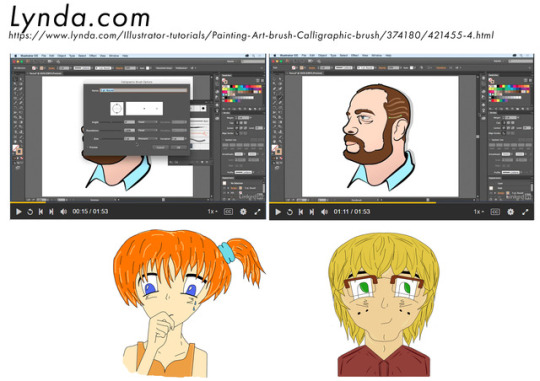Screen dimensions: 540x381
Task: Click OK in the Calligraphic Brush Options dialog
Action: pos(179,147)
